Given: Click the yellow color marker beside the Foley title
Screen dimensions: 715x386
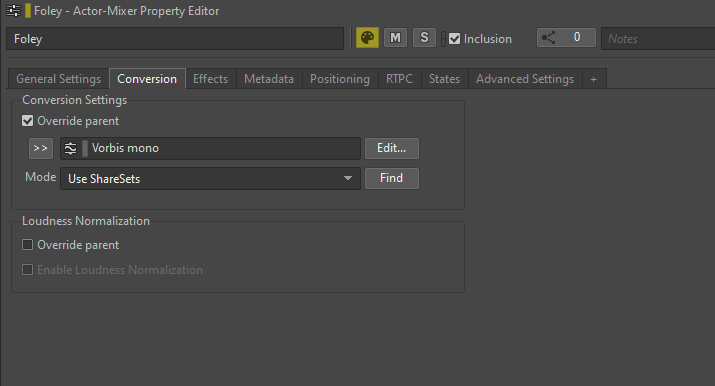Looking at the screenshot, I should [x=28, y=10].
